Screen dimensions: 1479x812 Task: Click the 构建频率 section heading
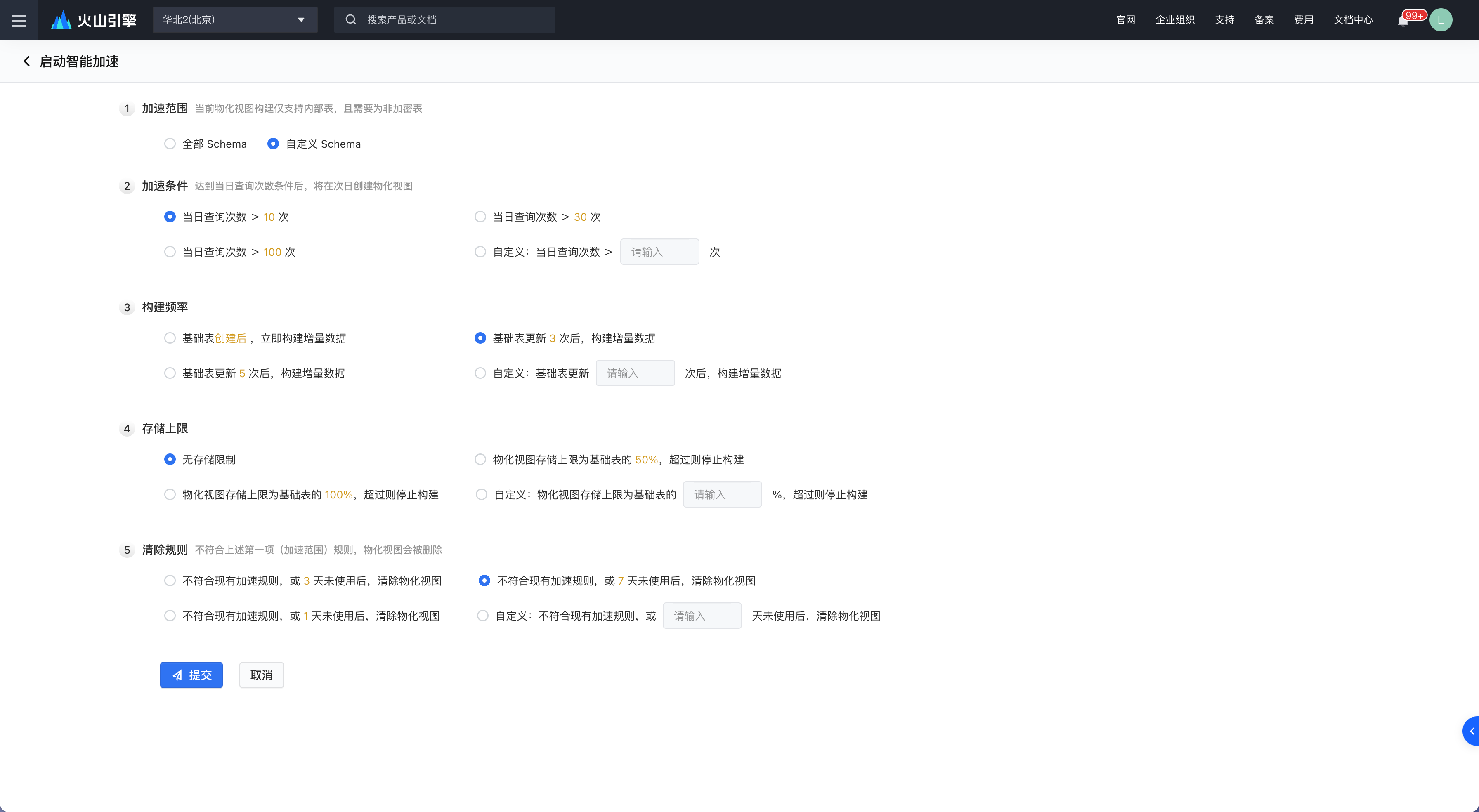165,307
